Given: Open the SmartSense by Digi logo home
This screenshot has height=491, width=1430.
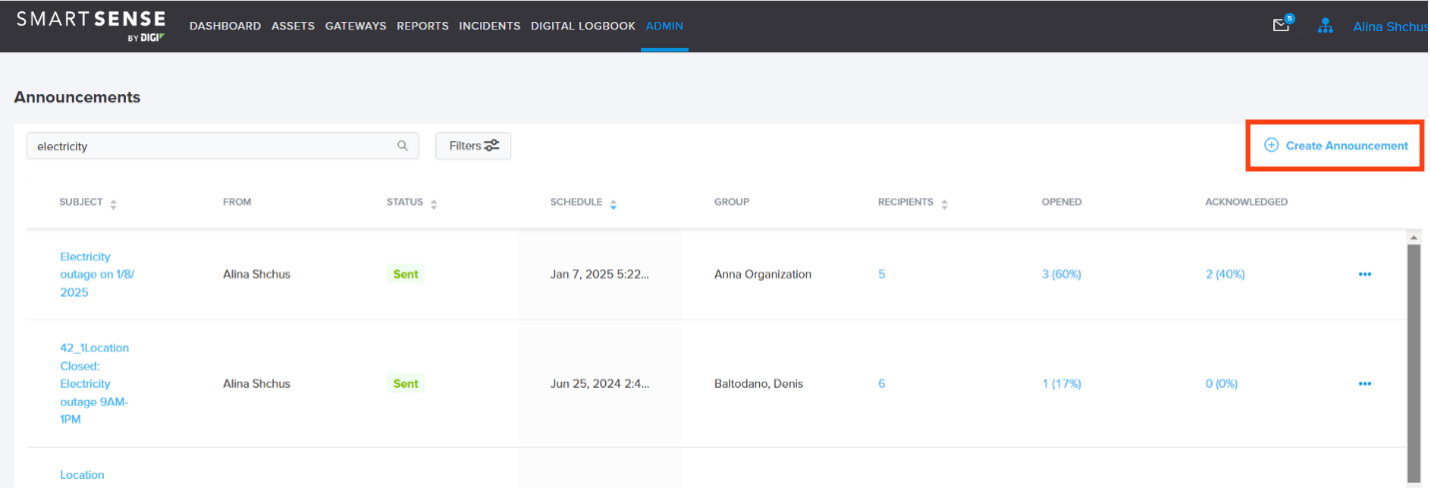Looking at the screenshot, I should point(90,26).
